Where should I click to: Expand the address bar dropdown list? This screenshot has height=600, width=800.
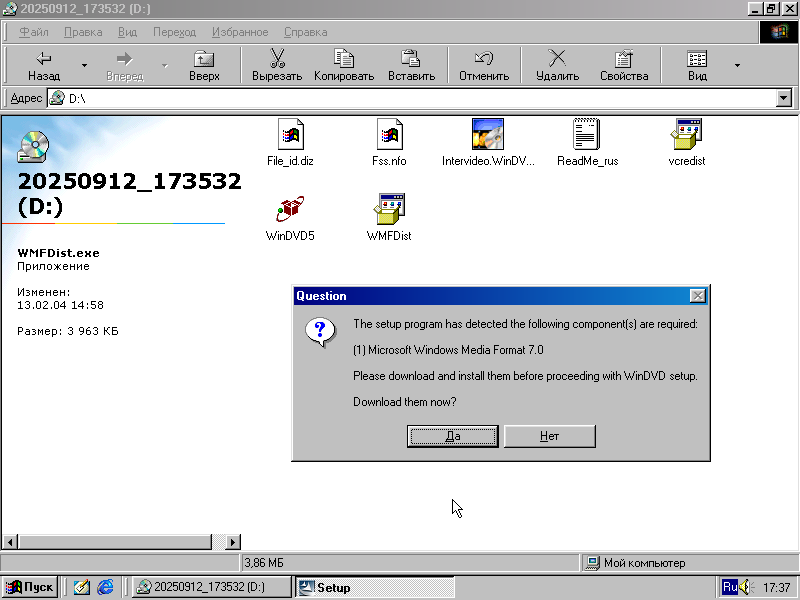784,98
